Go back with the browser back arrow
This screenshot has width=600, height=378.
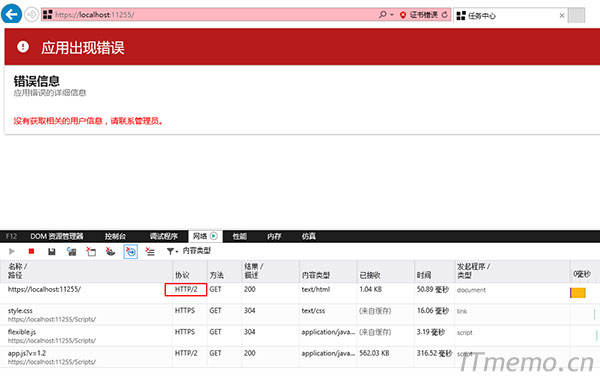click(x=11, y=14)
